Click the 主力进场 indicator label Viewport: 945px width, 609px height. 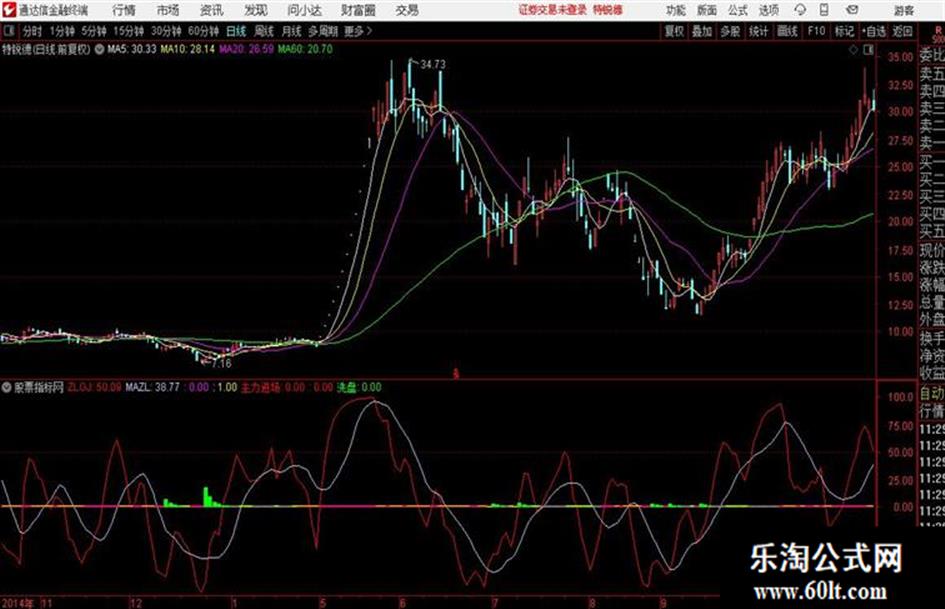pyautogui.click(x=260, y=387)
